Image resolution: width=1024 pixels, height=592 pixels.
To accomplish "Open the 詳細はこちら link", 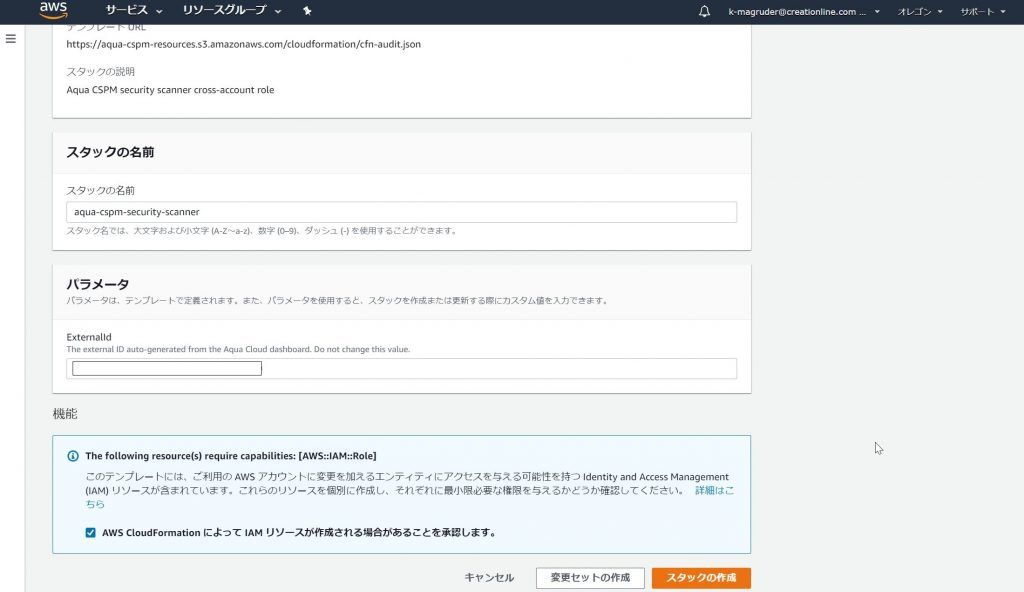I will click(714, 491).
